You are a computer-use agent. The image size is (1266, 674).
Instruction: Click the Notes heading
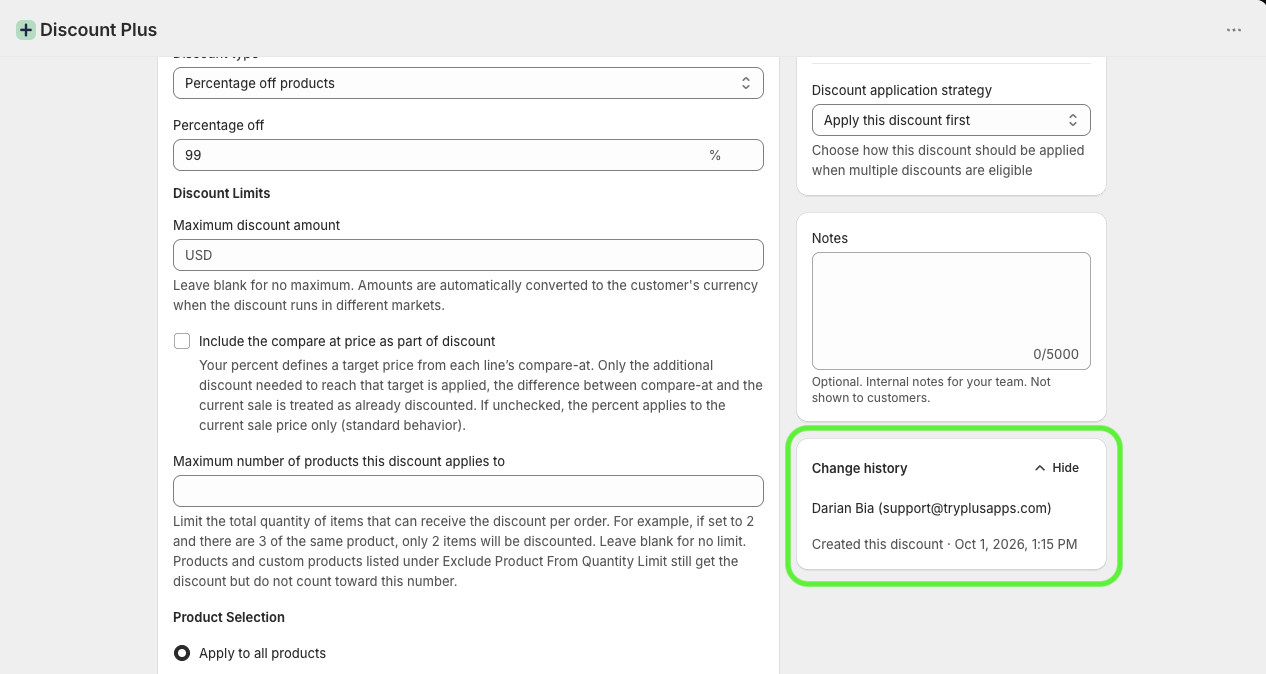[830, 238]
